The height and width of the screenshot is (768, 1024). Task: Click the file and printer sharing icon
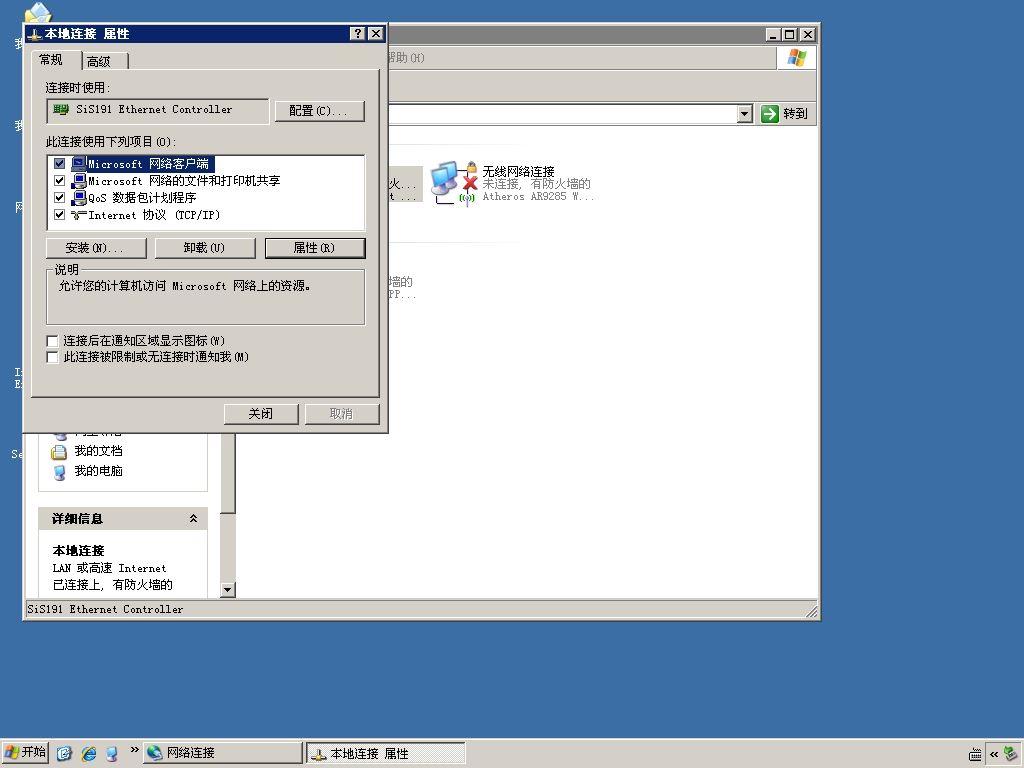tap(78, 180)
